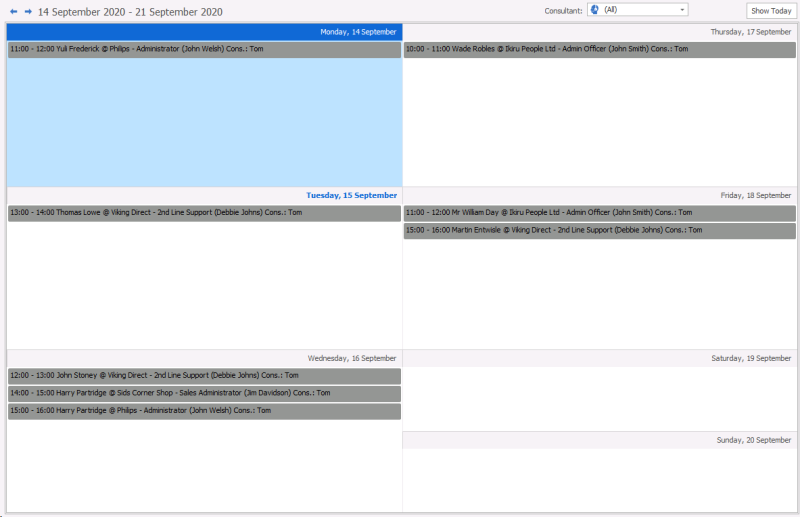Open Yuii Frederick 11:00 Philips appointment
800x517 pixels.
click(204, 49)
